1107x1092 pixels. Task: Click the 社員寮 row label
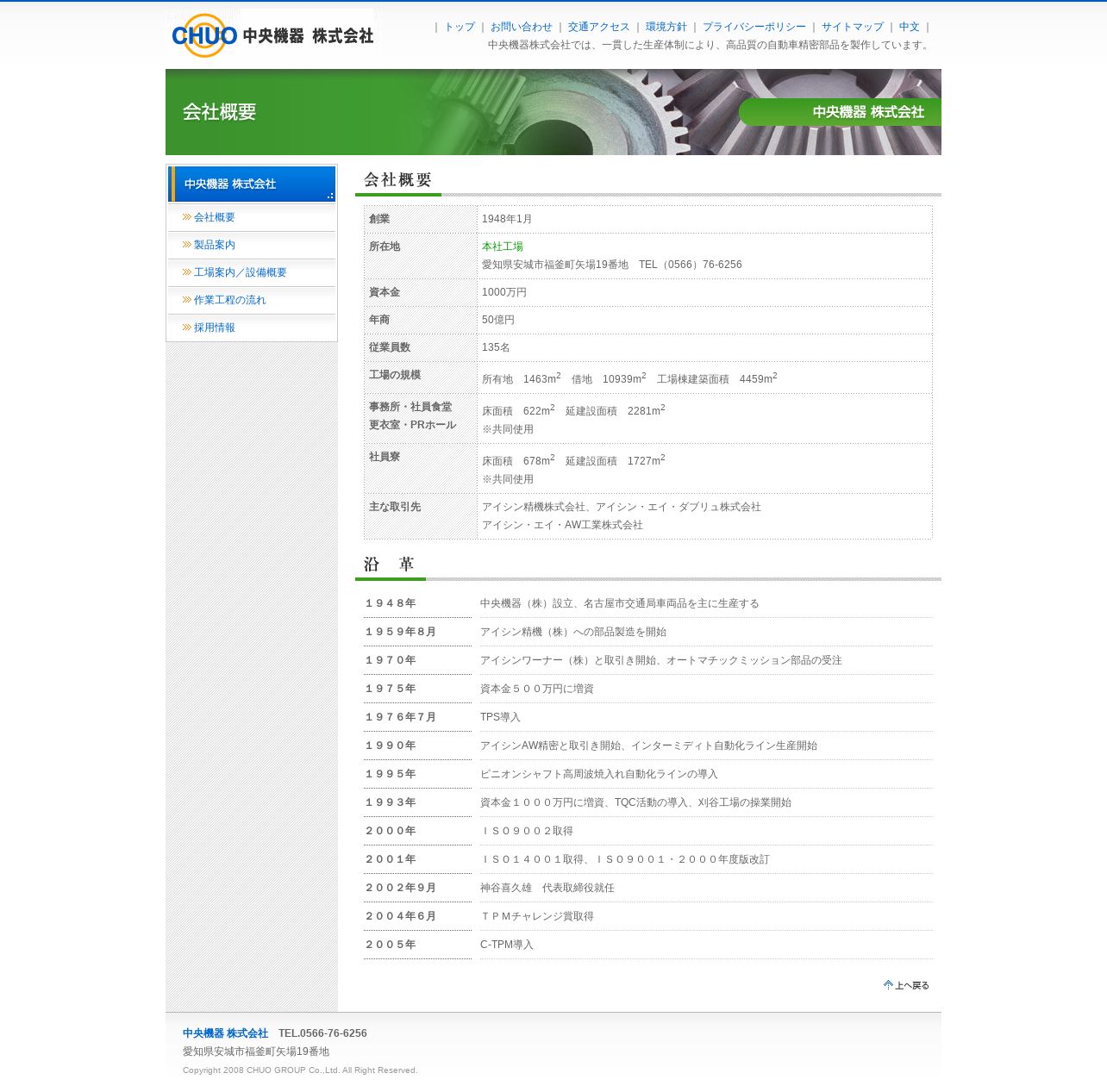385,457
